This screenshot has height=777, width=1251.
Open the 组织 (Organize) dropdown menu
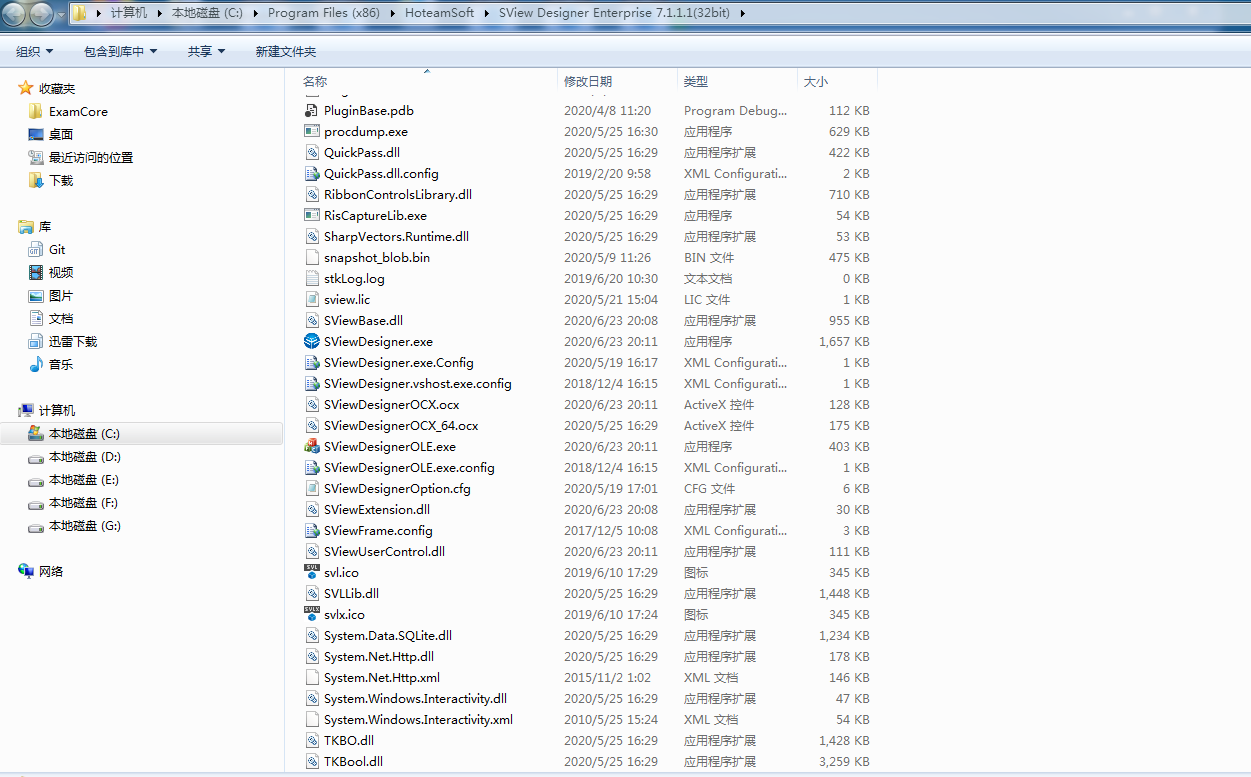[x=35, y=51]
